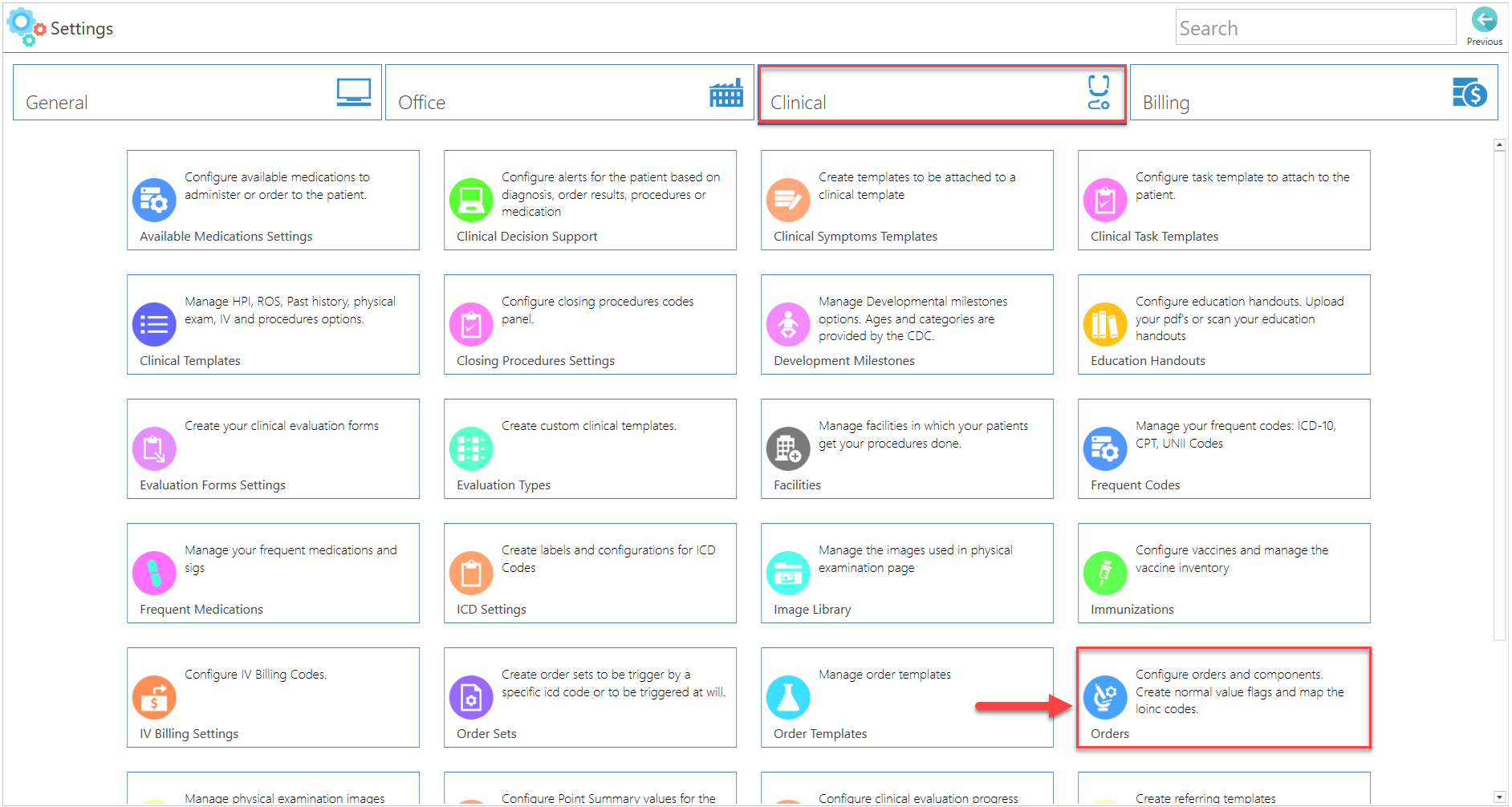
Task: Click the General tab monitor icon
Action: 354,92
